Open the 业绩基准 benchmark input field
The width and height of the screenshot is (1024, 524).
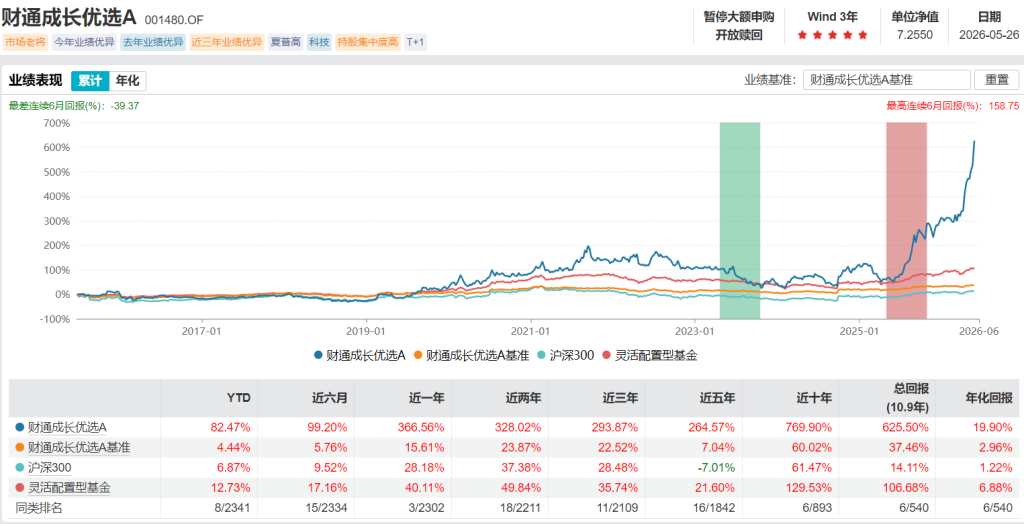pos(886,80)
